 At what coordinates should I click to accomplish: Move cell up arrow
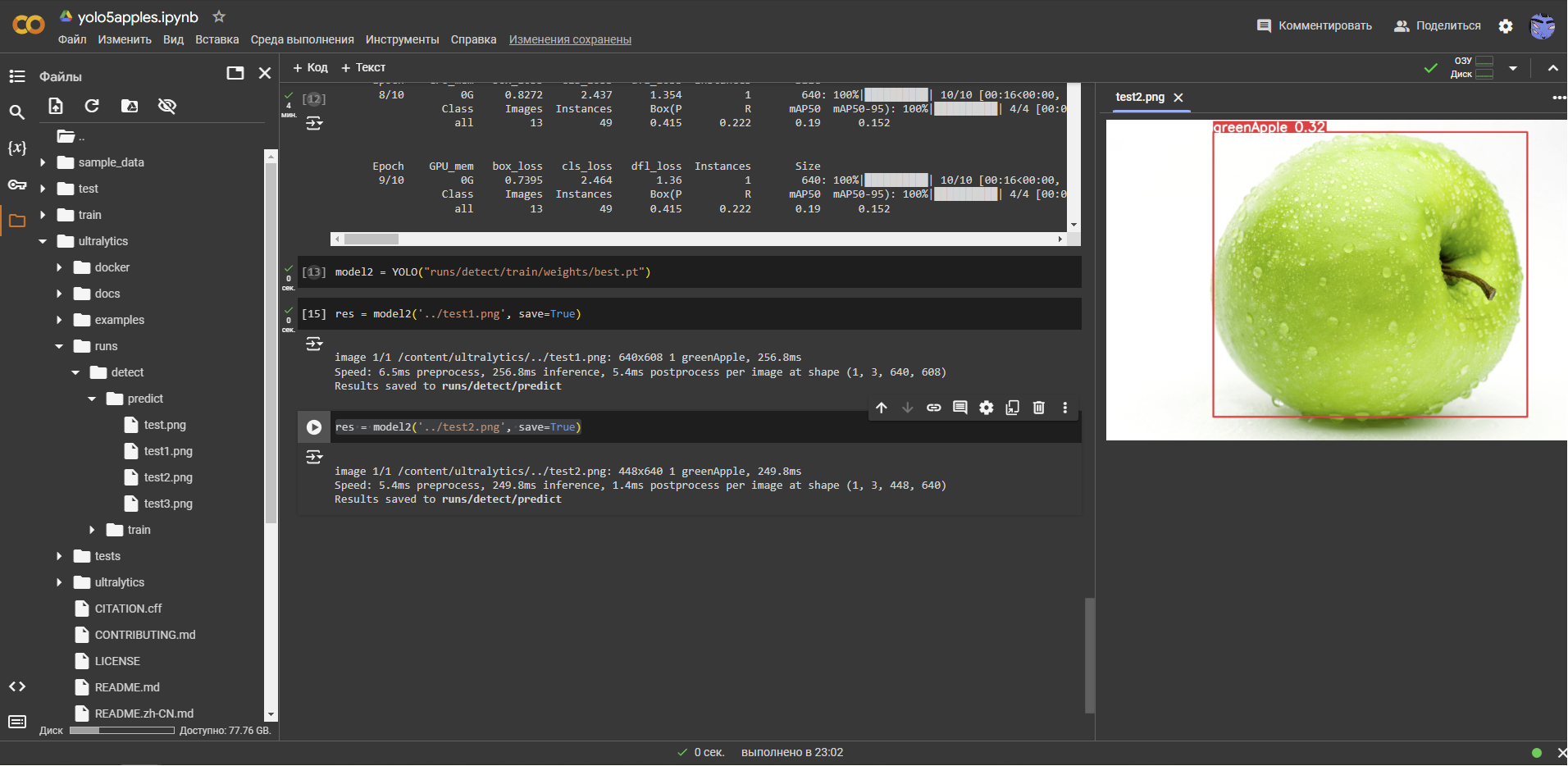[882, 408]
